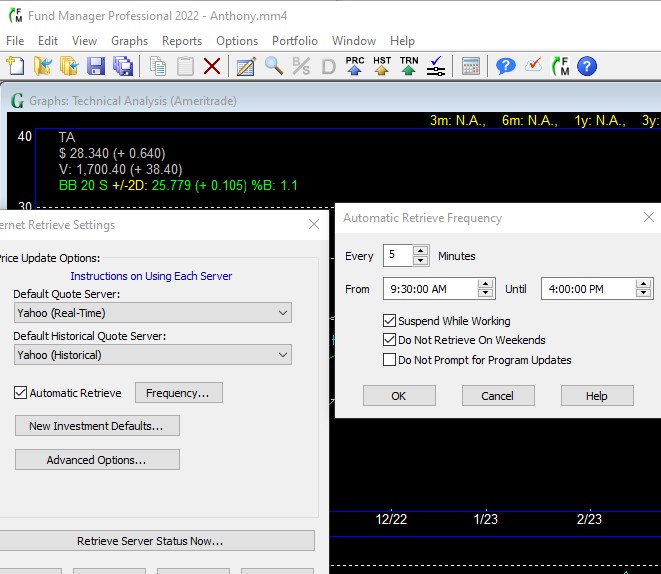661x574 pixels.
Task: Increase the Every minutes spinner
Action: 420,250
